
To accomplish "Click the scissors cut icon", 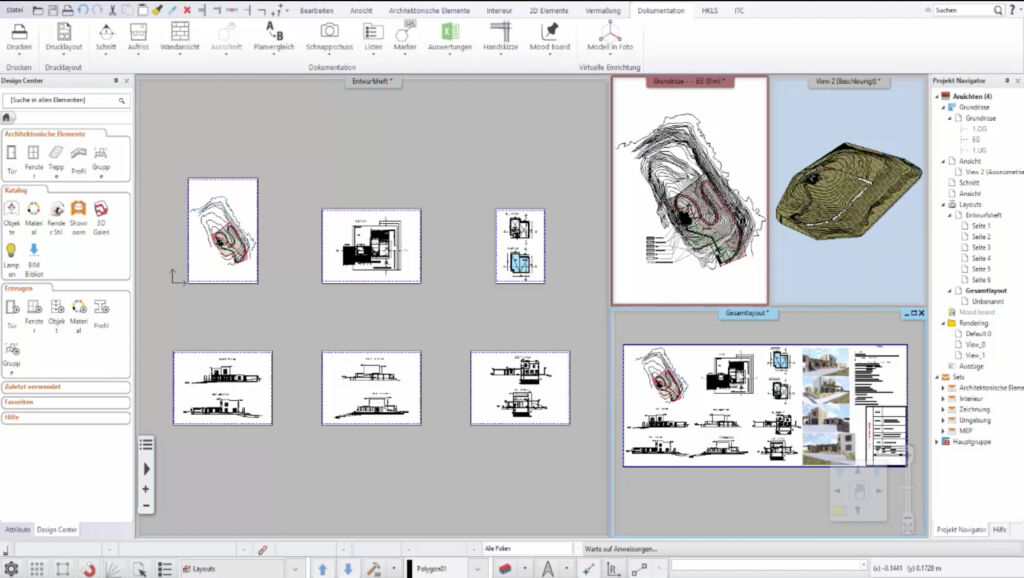I will pos(112,10).
